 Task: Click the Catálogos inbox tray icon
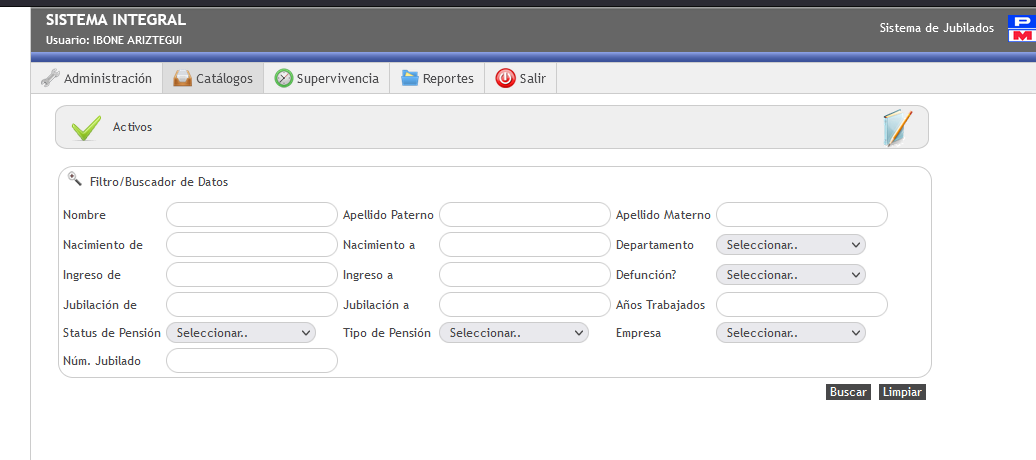pyautogui.click(x=182, y=78)
